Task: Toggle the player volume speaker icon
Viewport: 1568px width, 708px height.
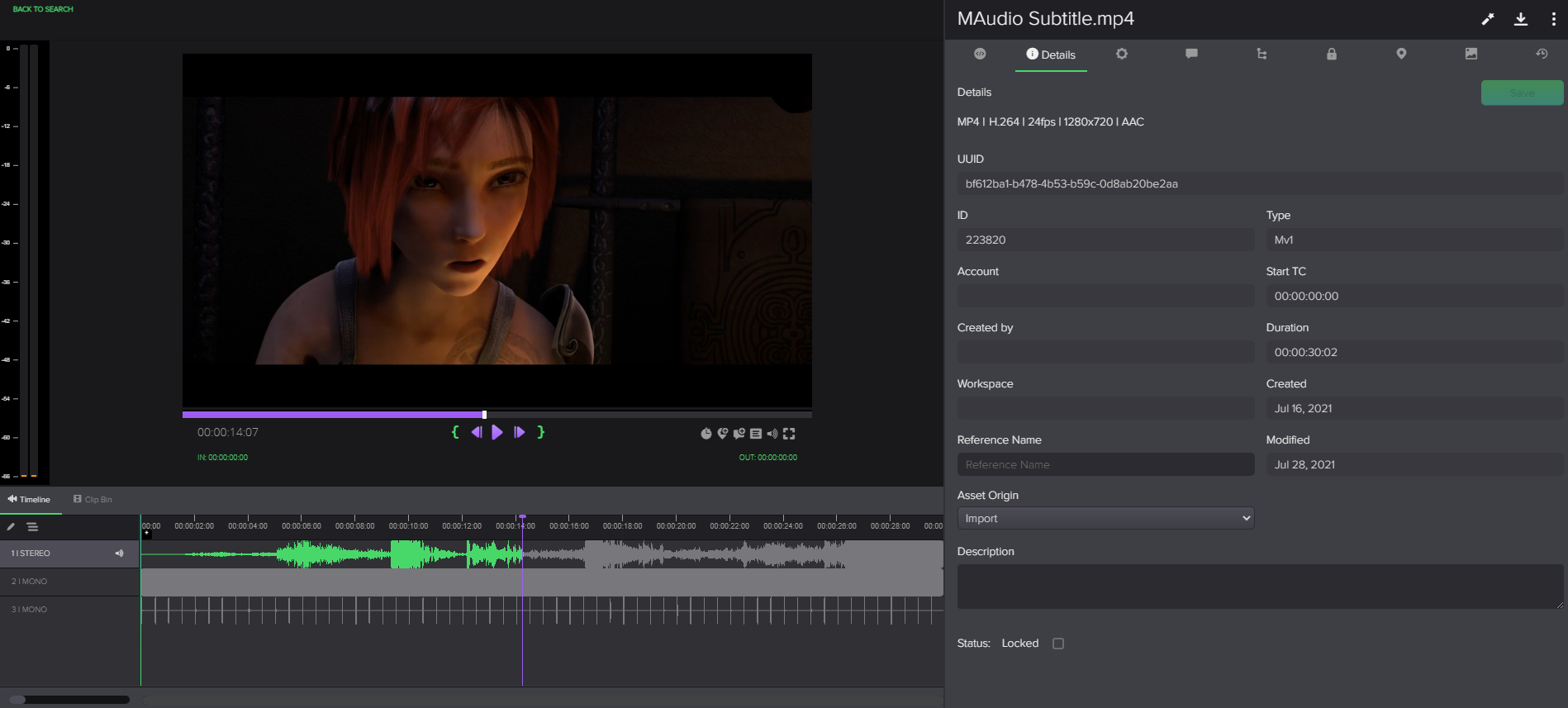Action: (772, 434)
